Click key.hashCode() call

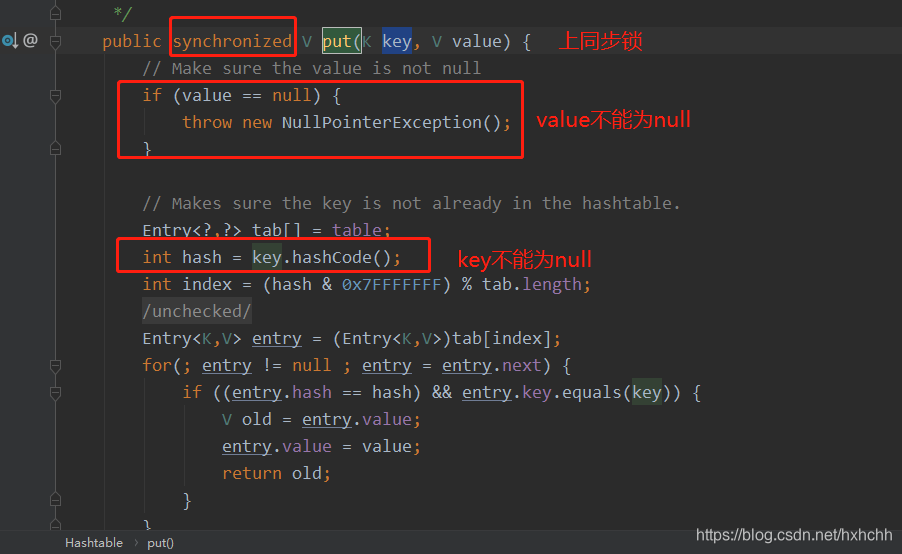[x=322, y=257]
